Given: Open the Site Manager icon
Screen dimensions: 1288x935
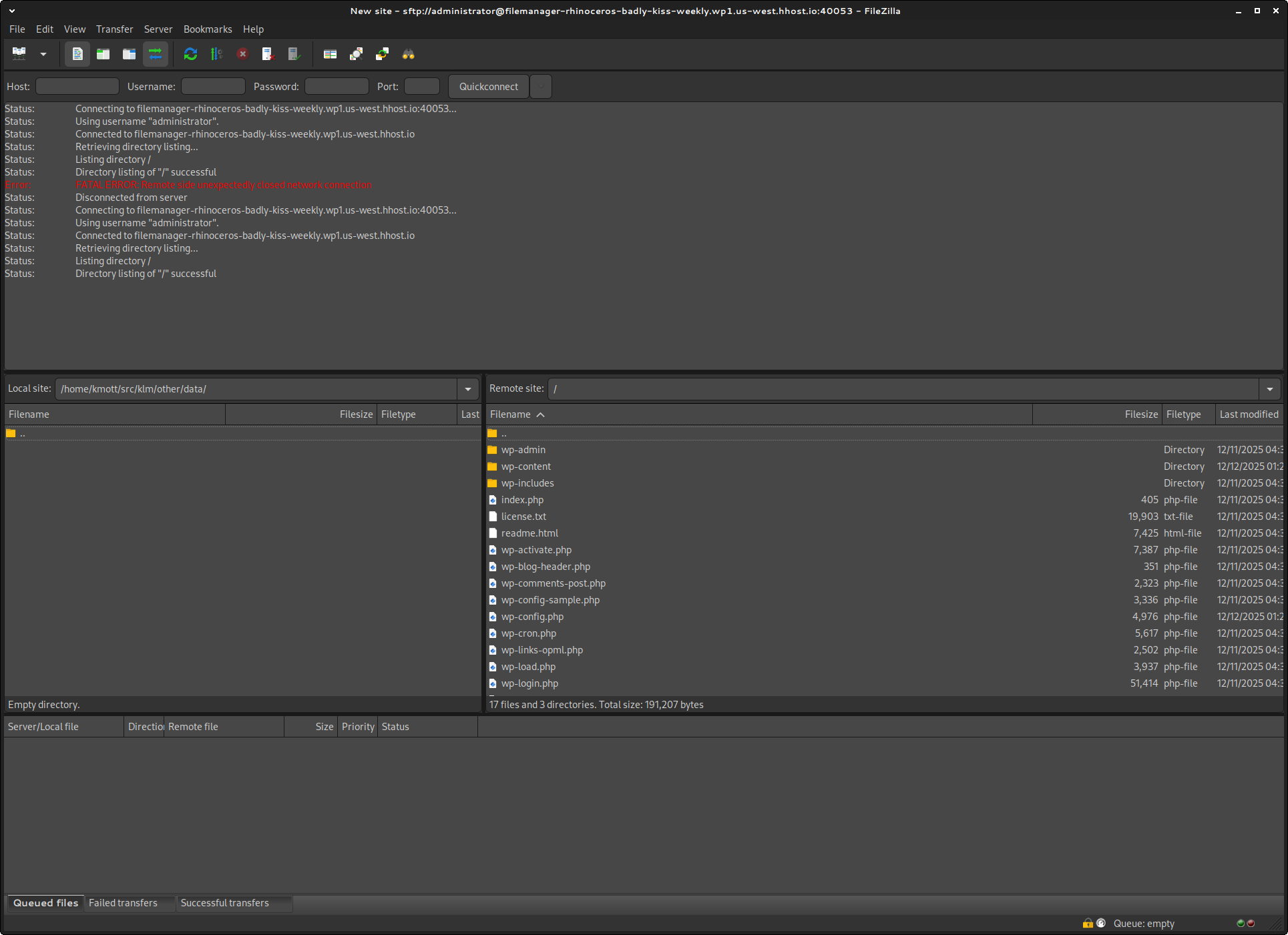Looking at the screenshot, I should point(19,54).
